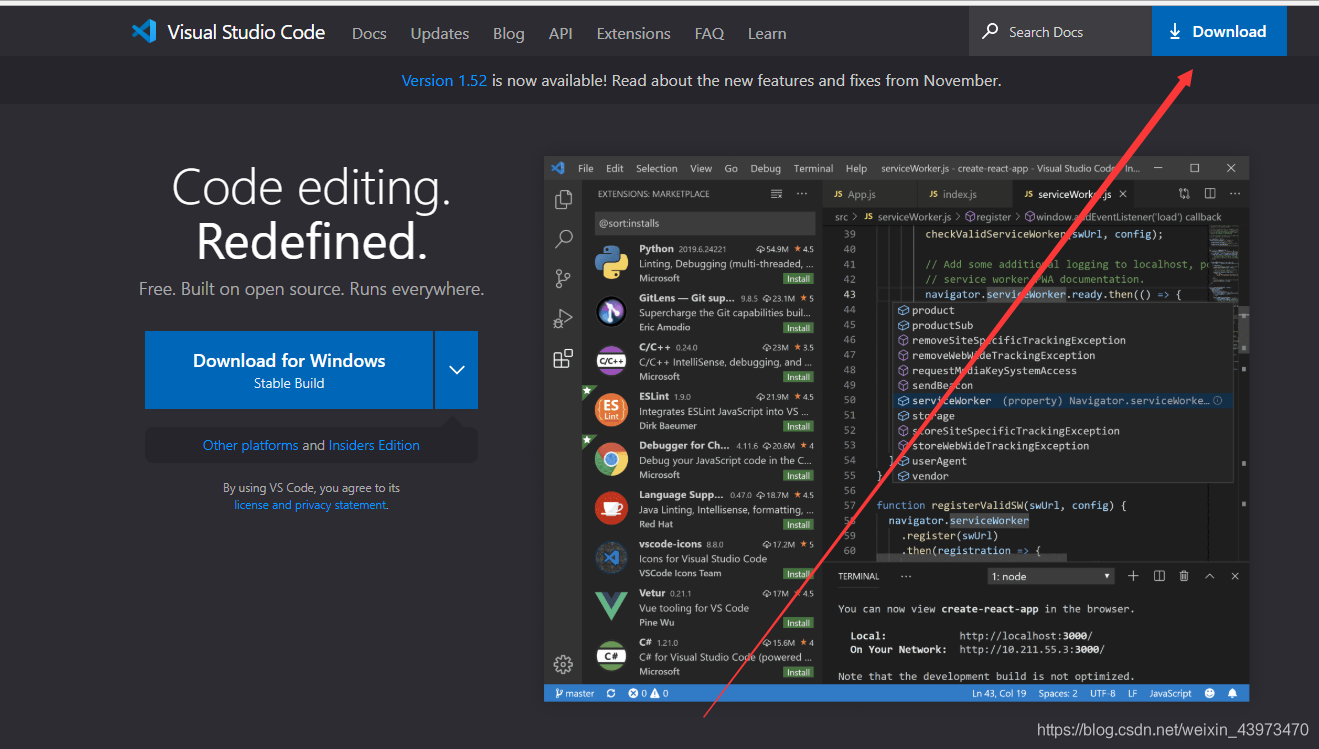Go to Updates in the site navigation
The width and height of the screenshot is (1319, 749).
[x=440, y=33]
